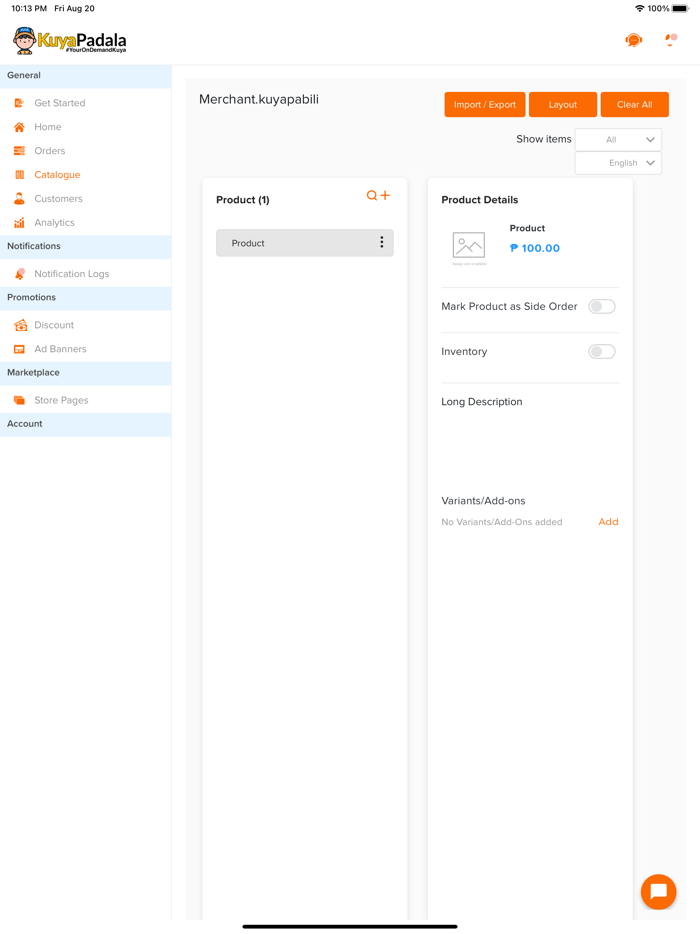This screenshot has width=700, height=934.
Task: Click the Marketplace section header
Action: click(x=86, y=372)
